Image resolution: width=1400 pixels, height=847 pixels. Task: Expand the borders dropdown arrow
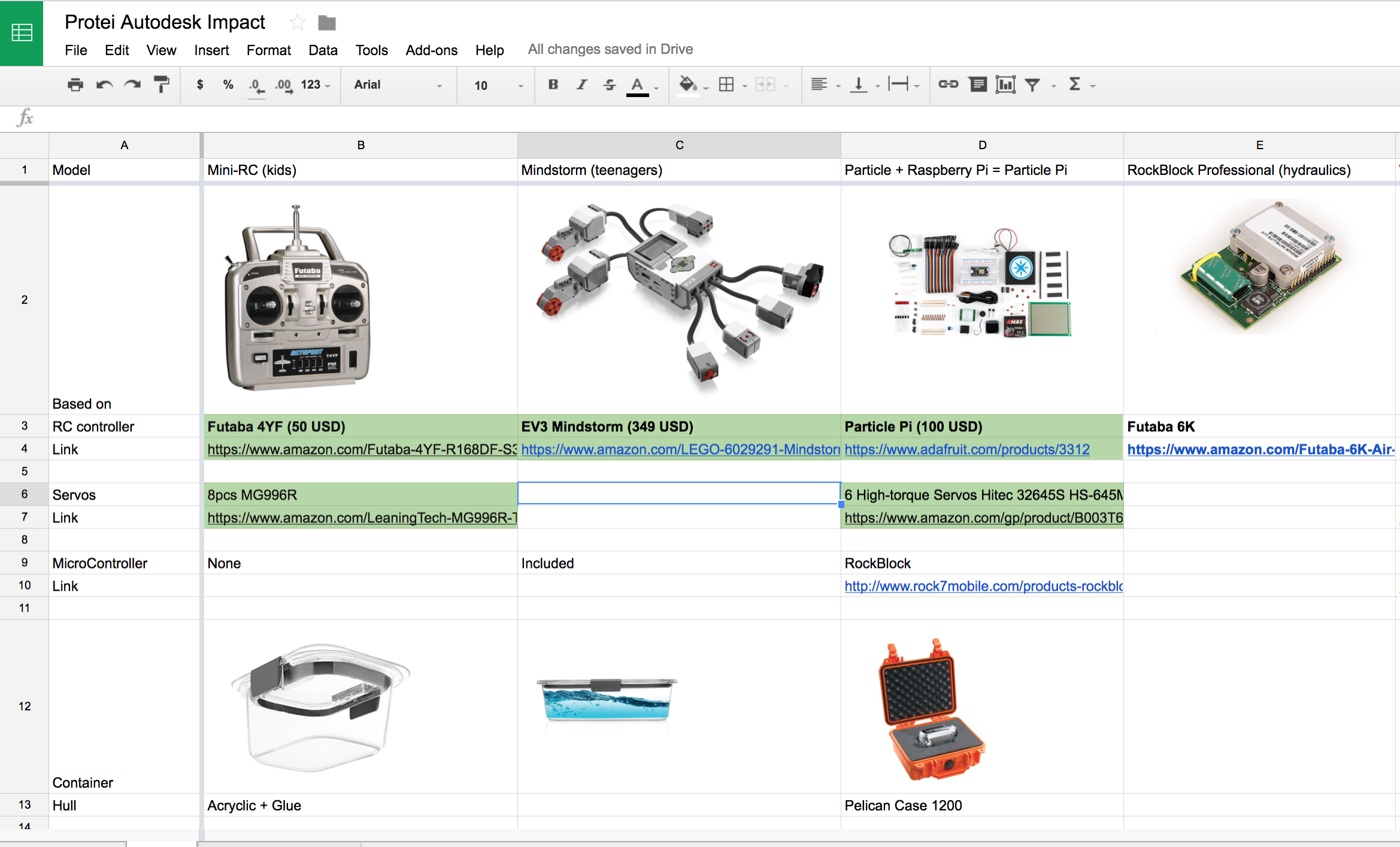coord(745,86)
